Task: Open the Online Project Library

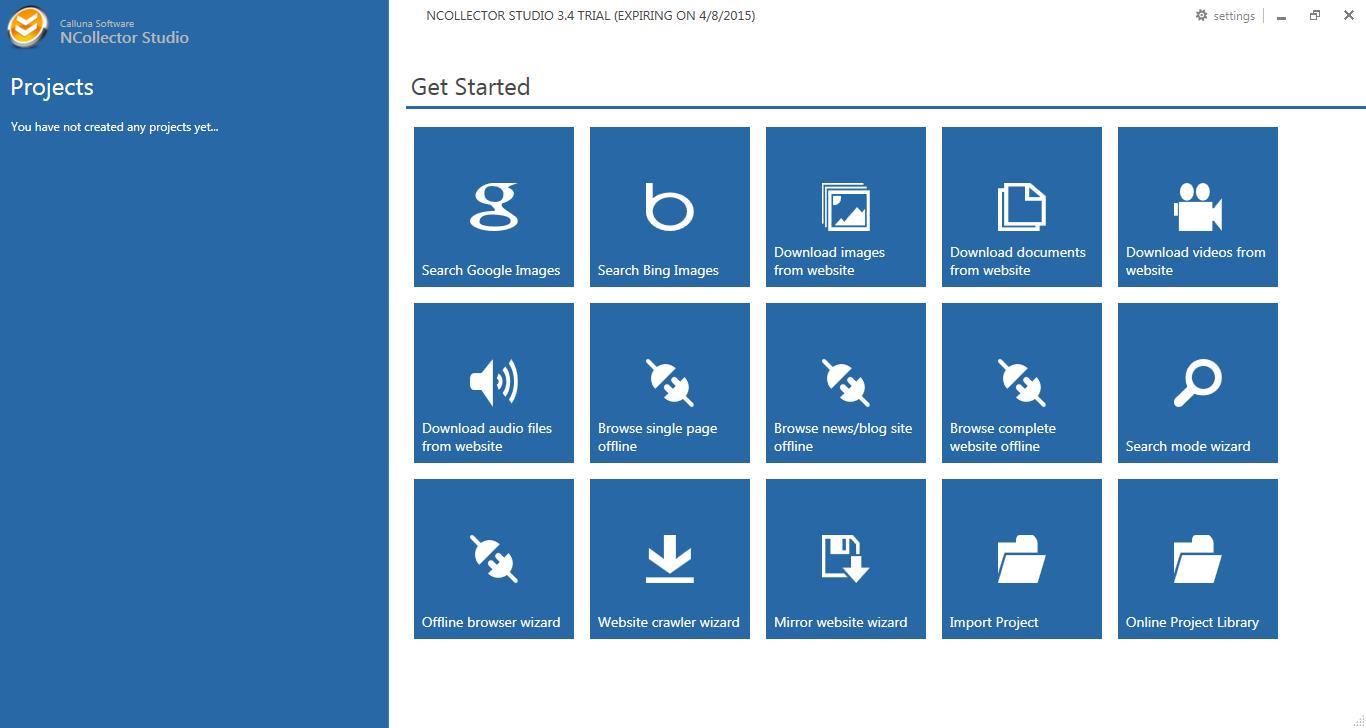Action: coord(1198,559)
